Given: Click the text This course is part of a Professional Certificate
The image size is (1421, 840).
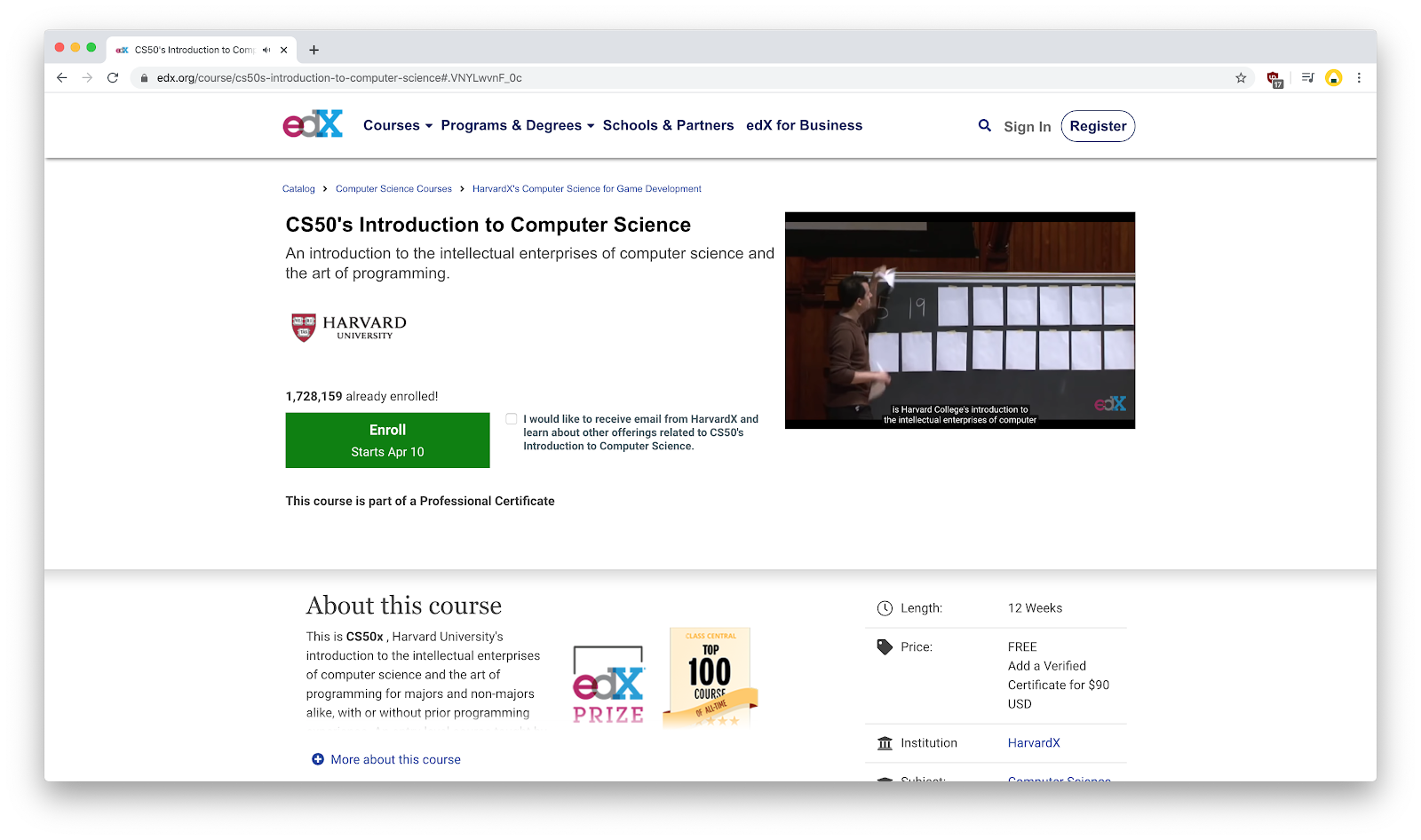Looking at the screenshot, I should [x=420, y=502].
